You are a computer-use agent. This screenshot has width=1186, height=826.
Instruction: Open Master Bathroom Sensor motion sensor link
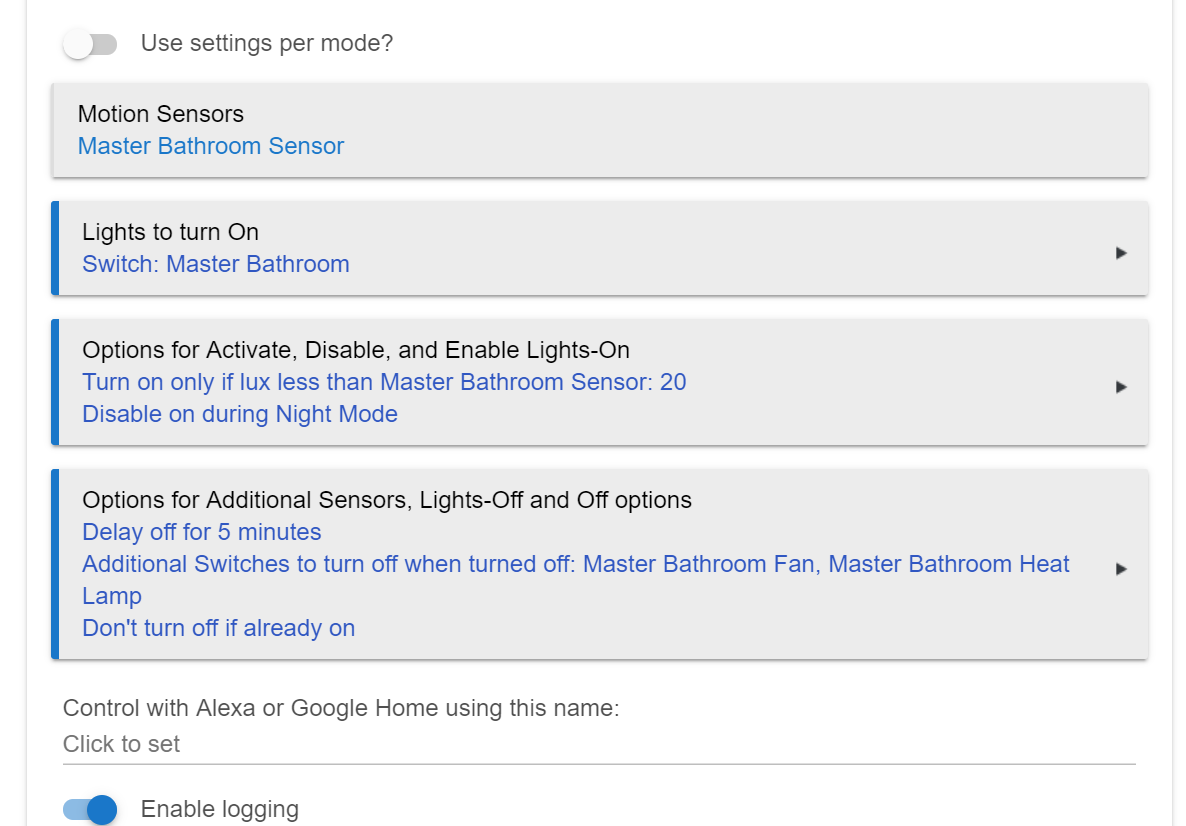[x=210, y=146]
